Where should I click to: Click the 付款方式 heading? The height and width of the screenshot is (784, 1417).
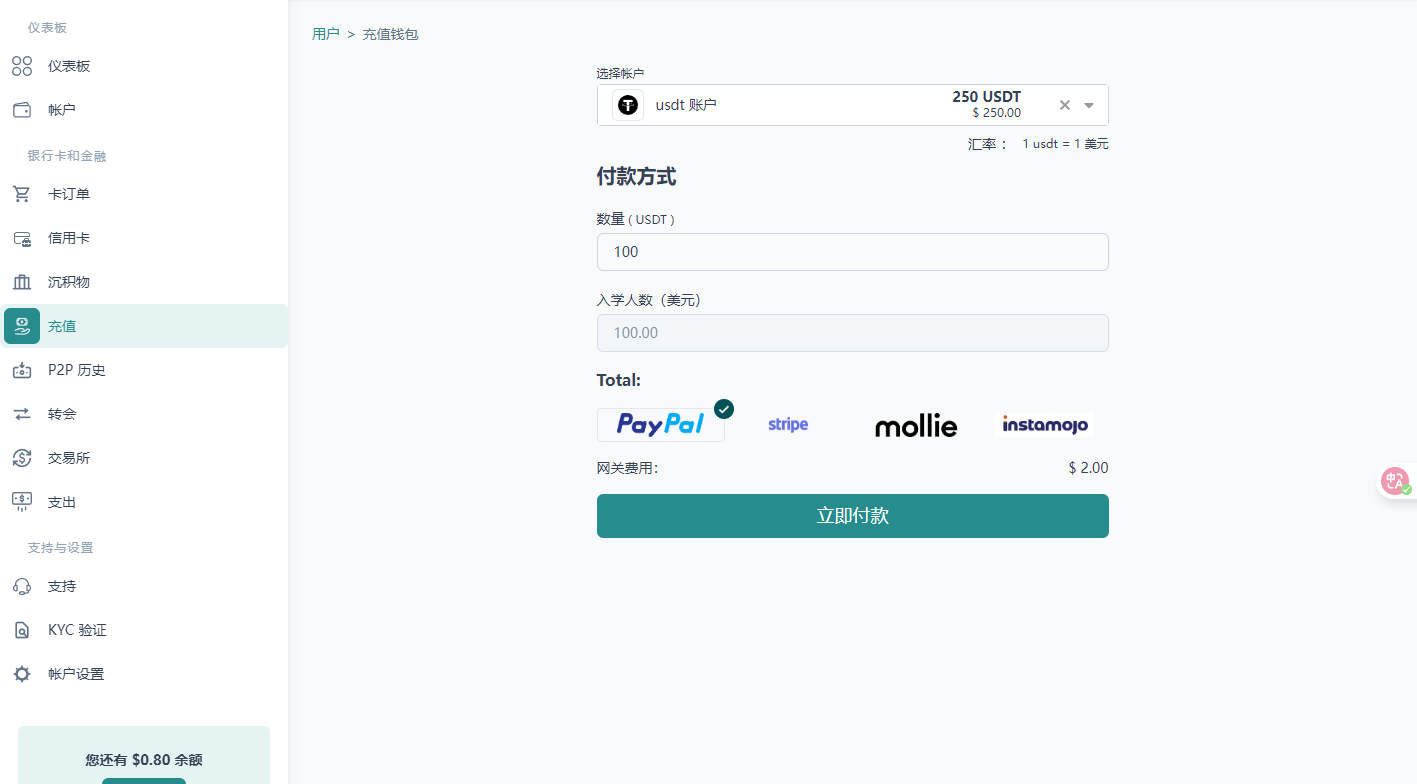tap(637, 177)
